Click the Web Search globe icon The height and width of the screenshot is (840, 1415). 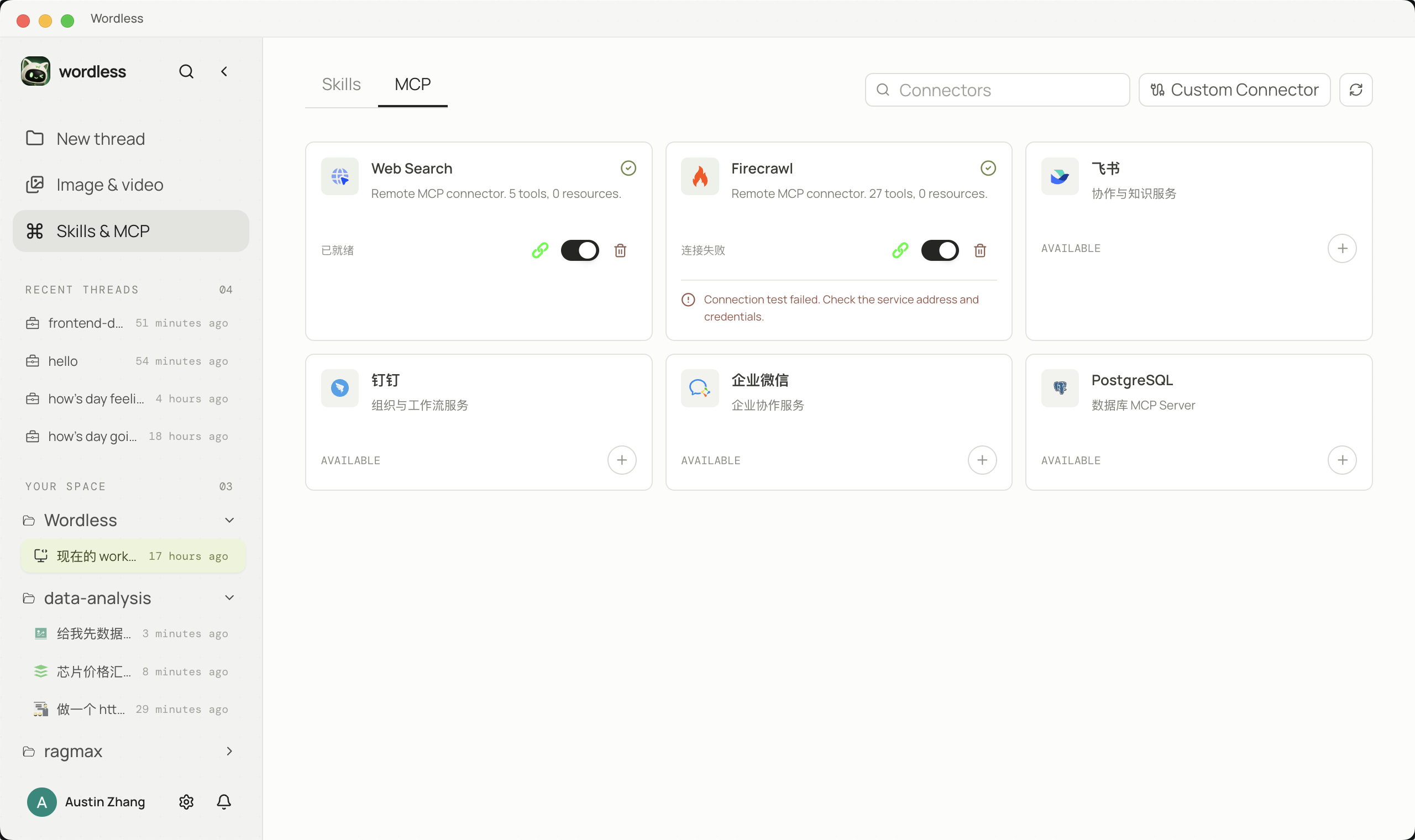(339, 176)
